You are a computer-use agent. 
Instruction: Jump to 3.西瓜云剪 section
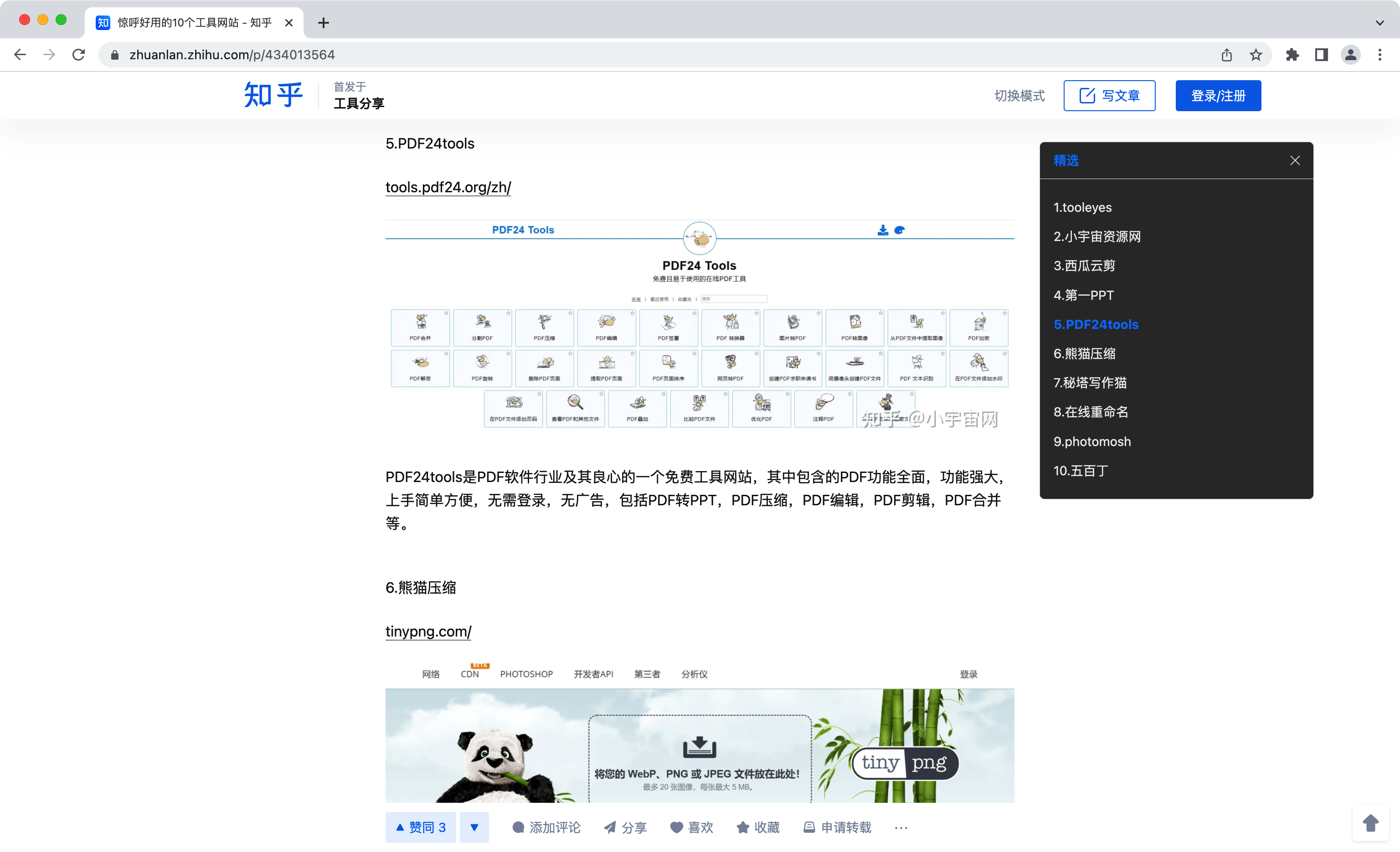1084,266
